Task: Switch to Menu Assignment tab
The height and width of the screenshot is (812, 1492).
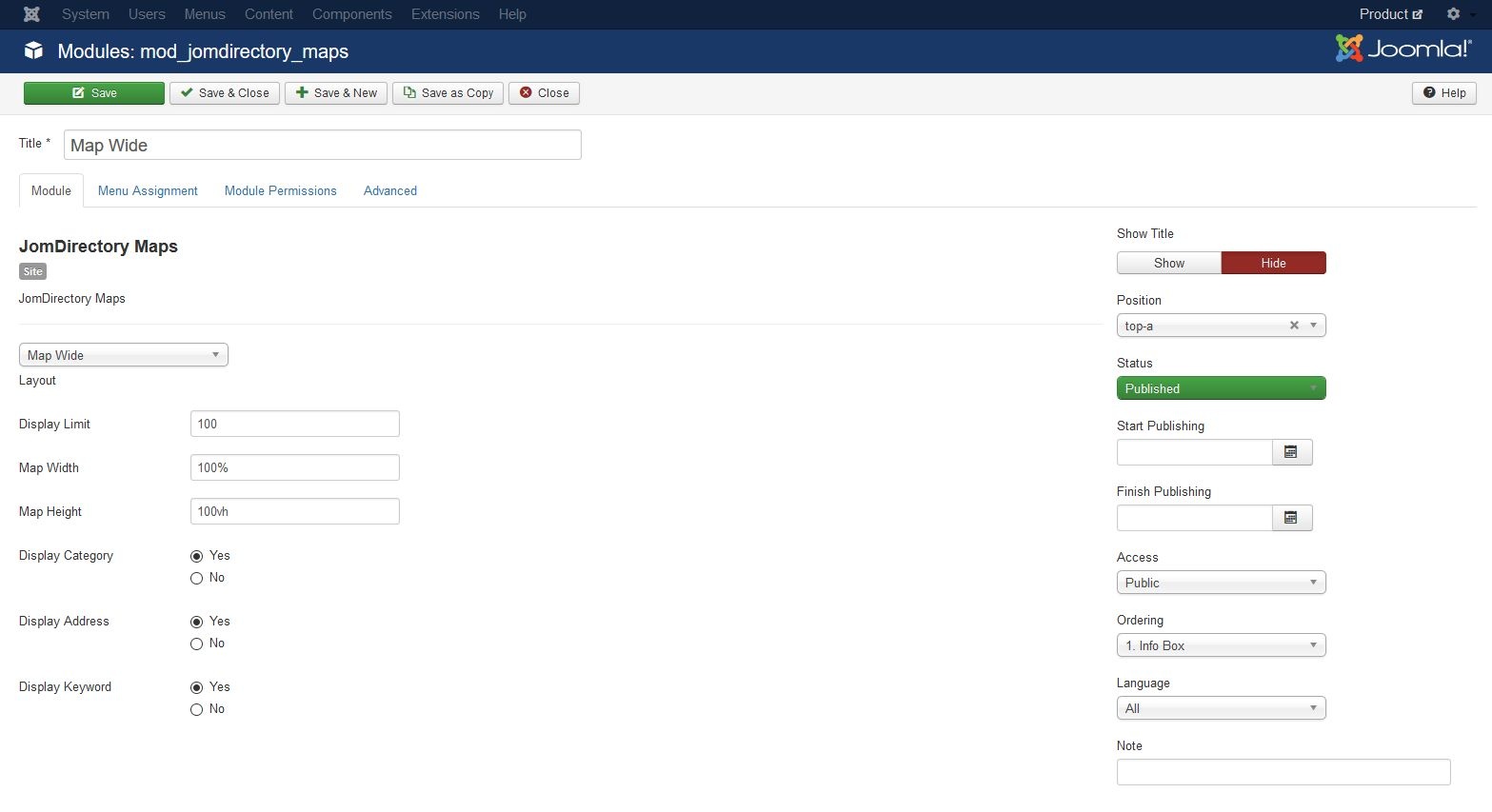Action: [148, 190]
